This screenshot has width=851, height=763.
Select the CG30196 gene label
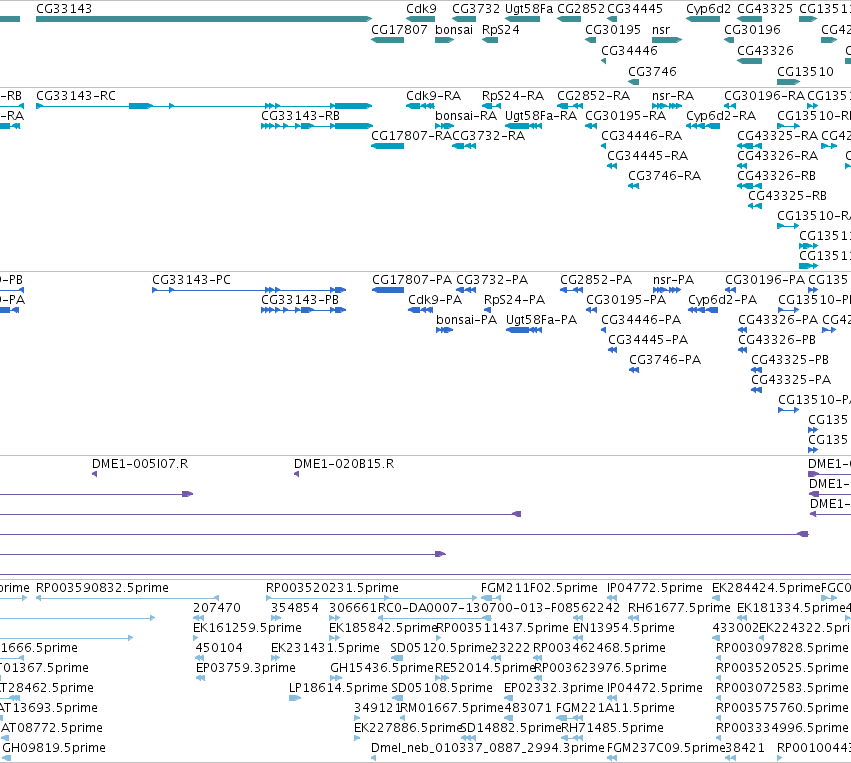[752, 30]
